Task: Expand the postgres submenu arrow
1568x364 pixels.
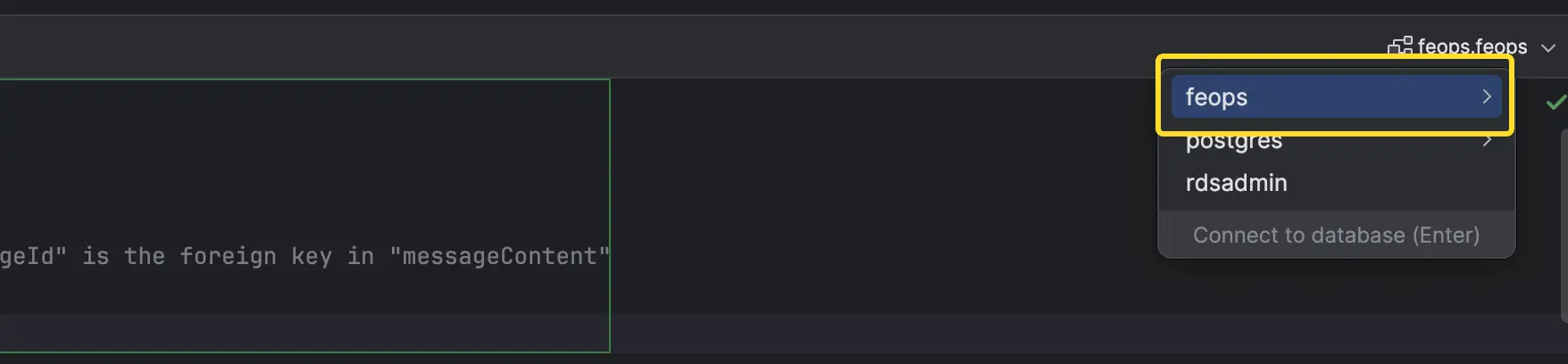Action: pyautogui.click(x=1487, y=141)
